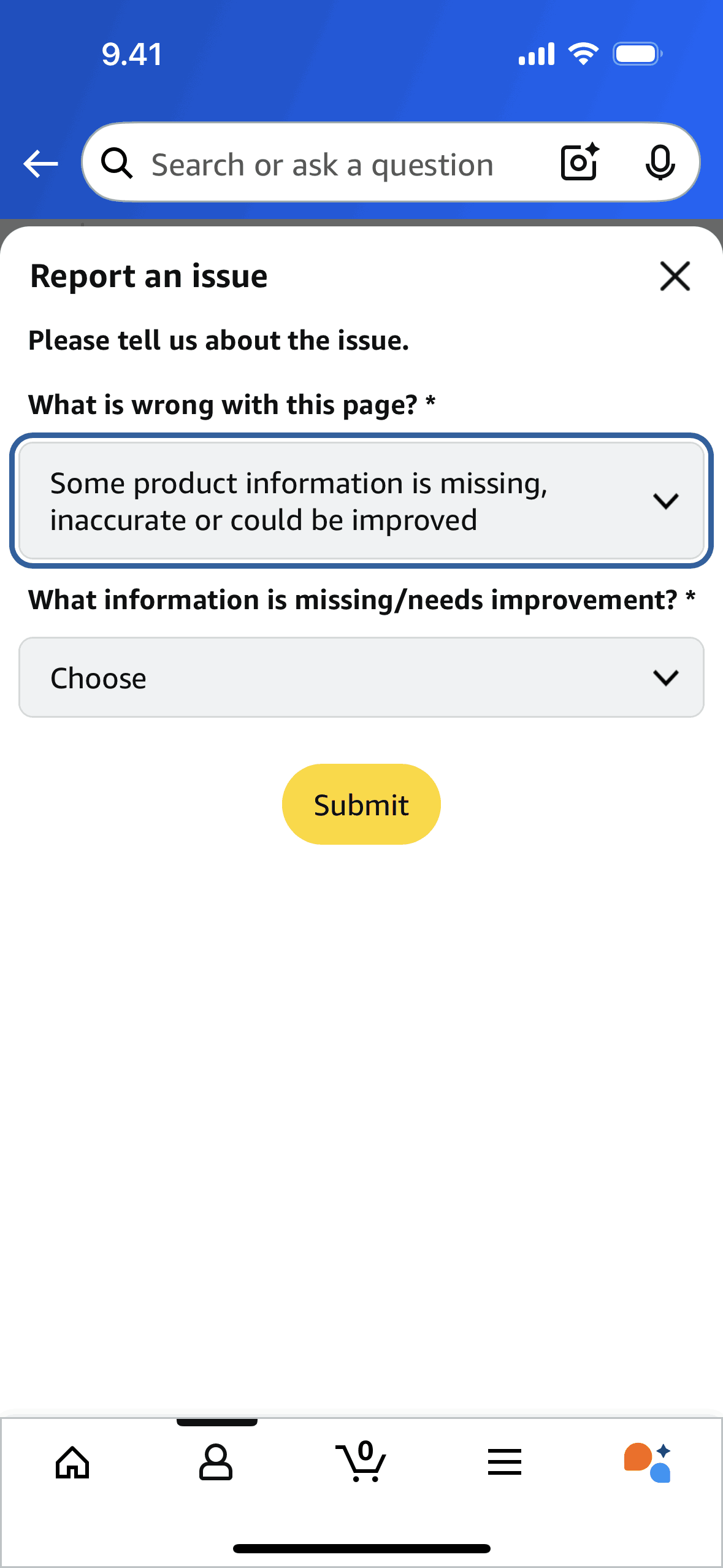Tap the search magnifier icon
Screen dimensions: 723x1568
(x=117, y=164)
